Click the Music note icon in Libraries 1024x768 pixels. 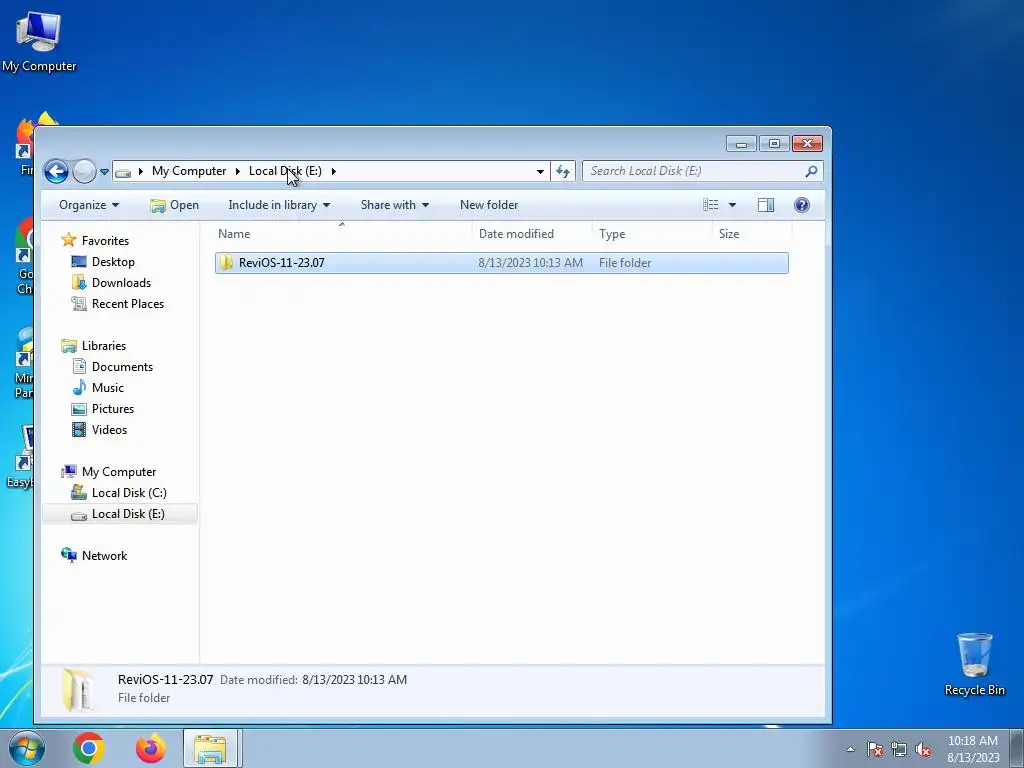tap(79, 387)
